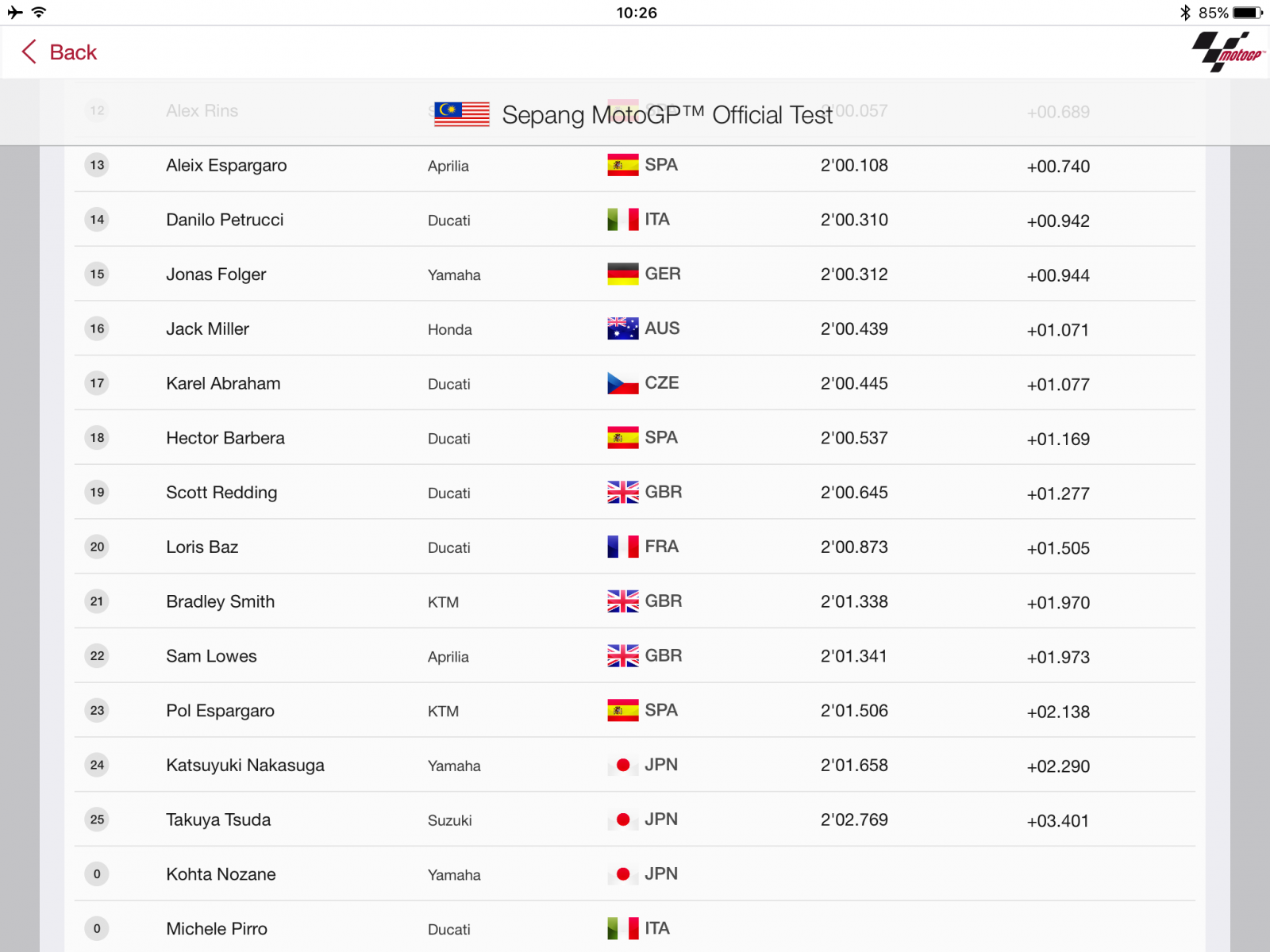1270x952 pixels.
Task: Tap the Malaysian flag in header
Action: (x=462, y=114)
